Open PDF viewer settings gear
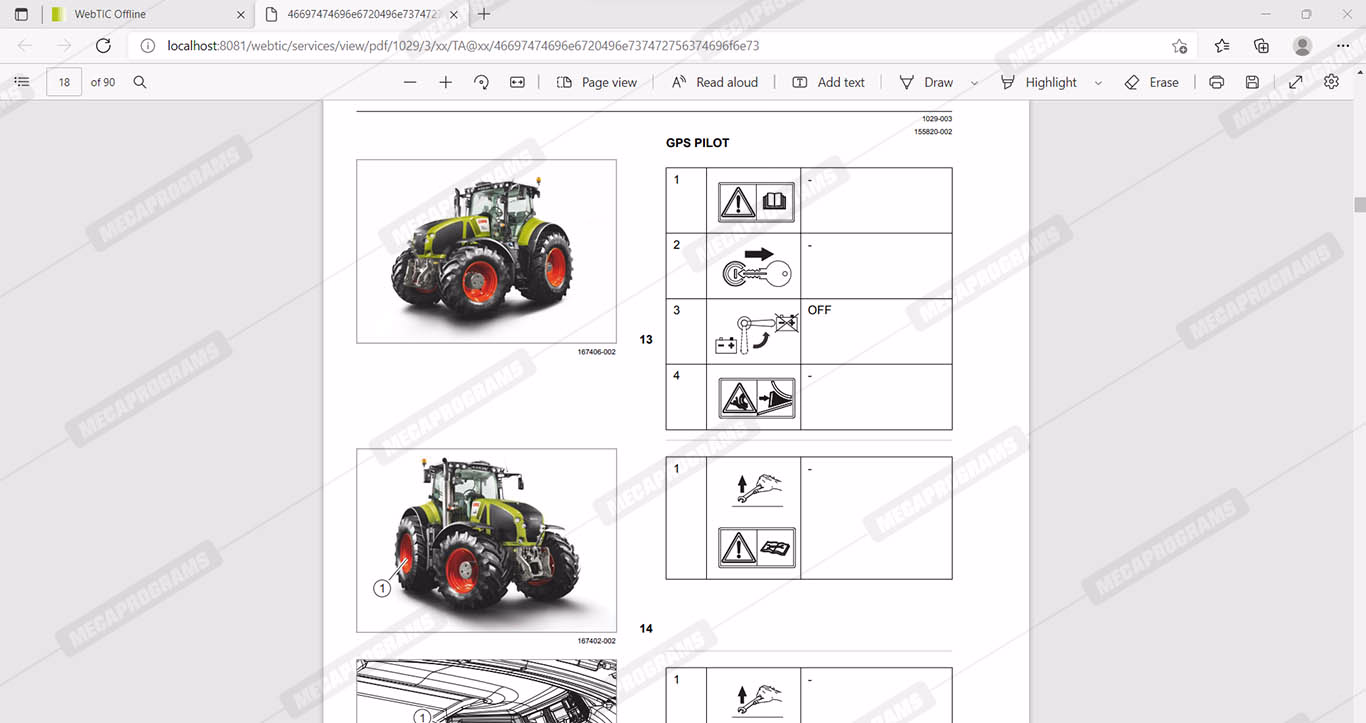This screenshot has height=723, width=1366. (x=1331, y=82)
